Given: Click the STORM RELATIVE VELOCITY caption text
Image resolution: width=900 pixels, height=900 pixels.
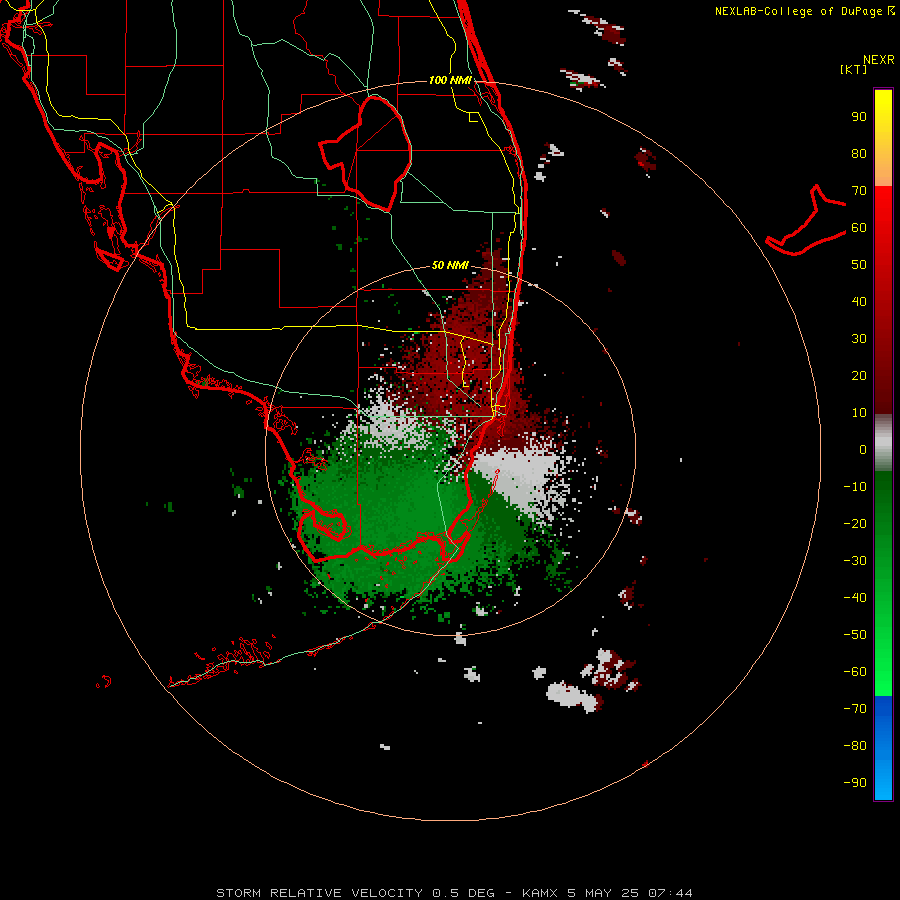Looking at the screenshot, I should tap(320, 893).
